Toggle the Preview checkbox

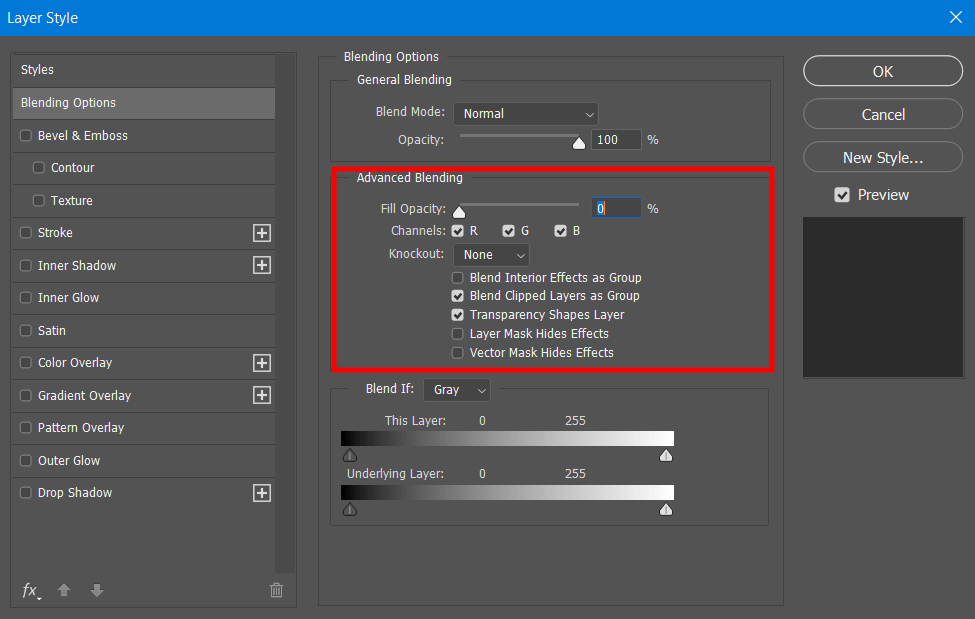tap(842, 195)
